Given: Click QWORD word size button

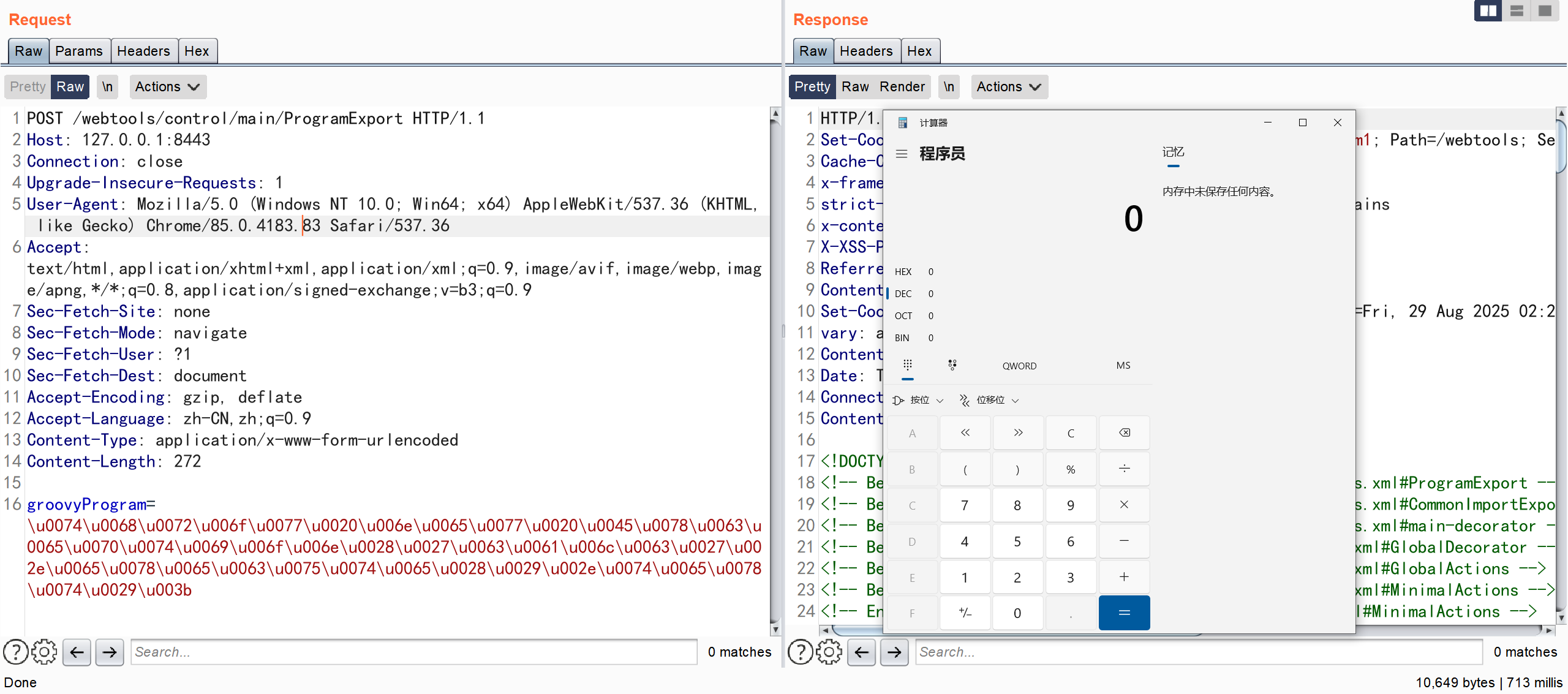Looking at the screenshot, I should pyautogui.click(x=1019, y=366).
